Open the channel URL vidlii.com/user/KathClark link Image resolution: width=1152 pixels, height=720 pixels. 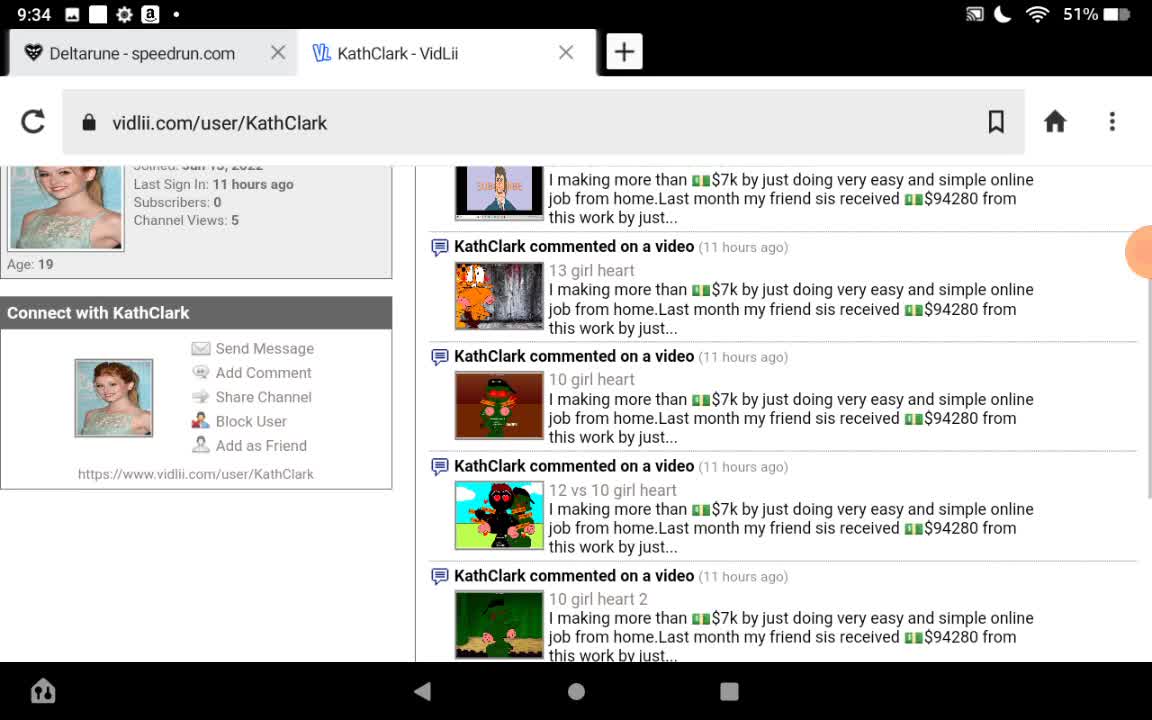[x=195, y=474]
